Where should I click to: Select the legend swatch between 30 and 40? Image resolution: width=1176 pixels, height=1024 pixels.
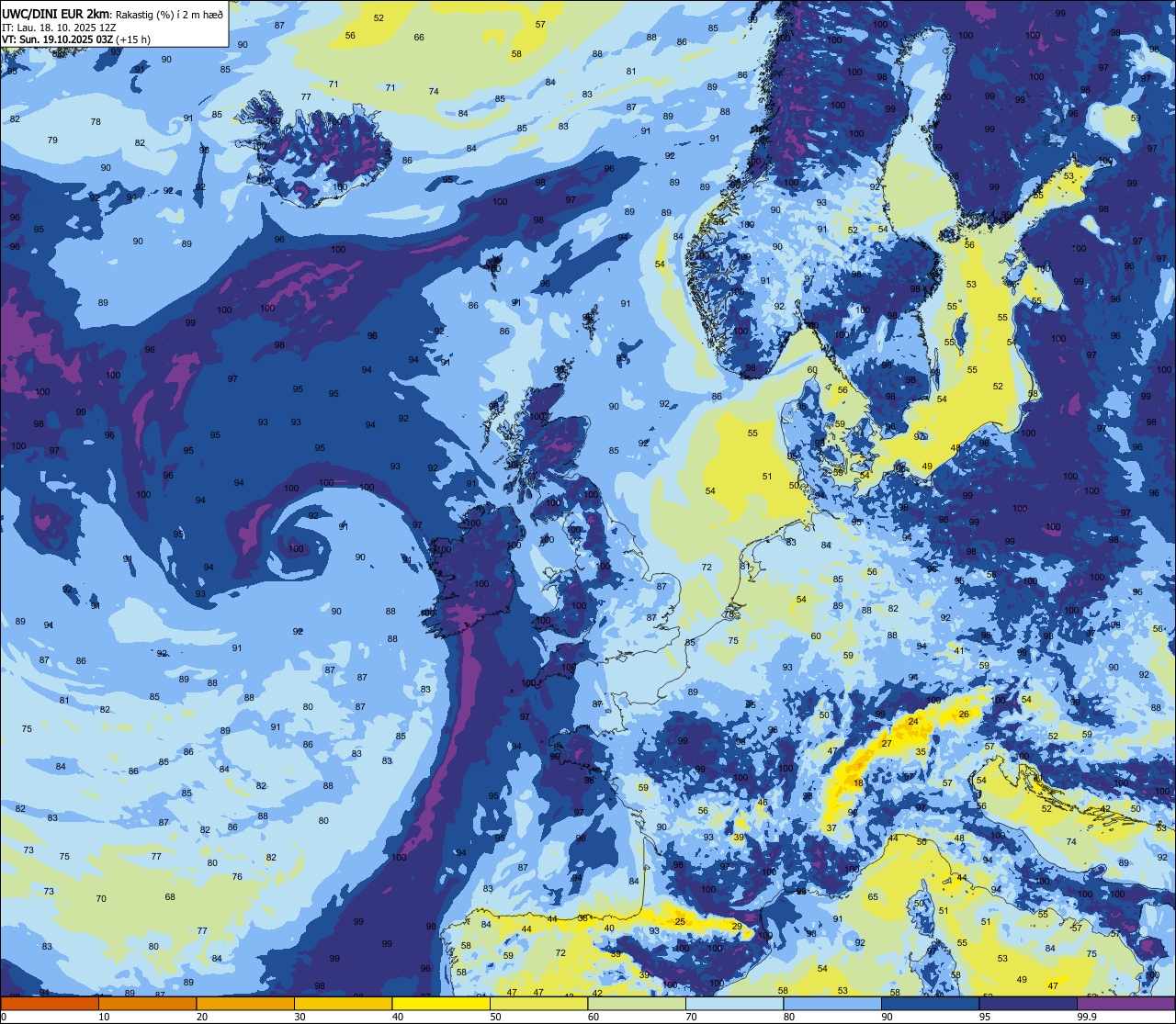(343, 1003)
